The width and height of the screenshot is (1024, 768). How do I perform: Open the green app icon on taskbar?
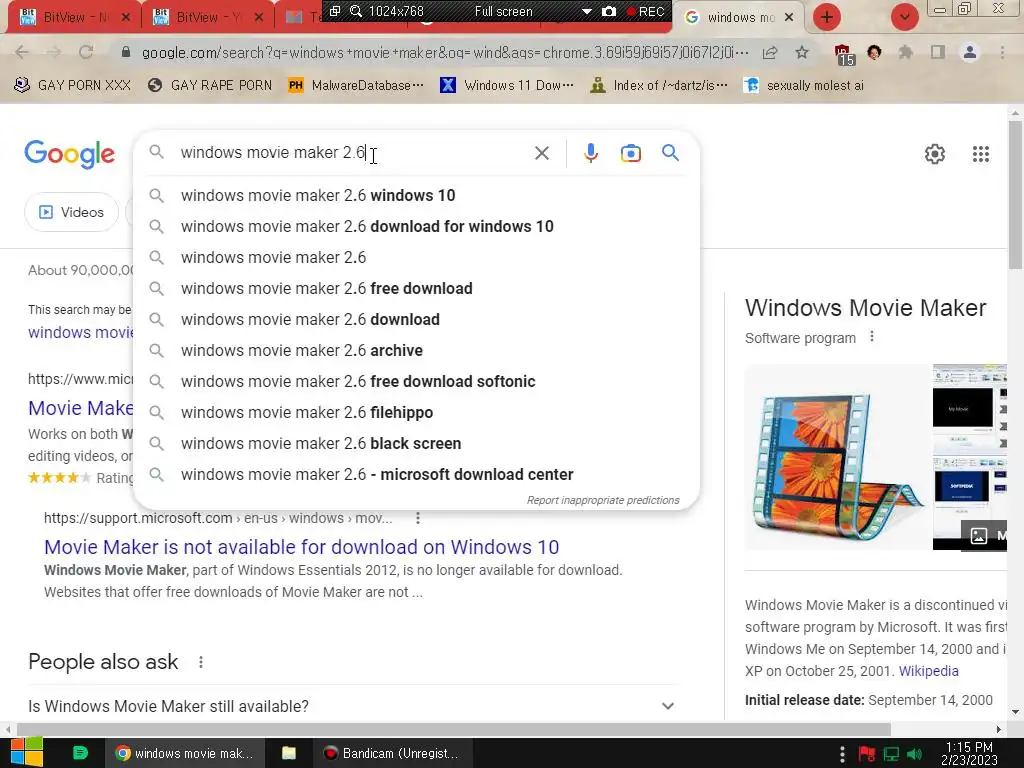(80, 753)
